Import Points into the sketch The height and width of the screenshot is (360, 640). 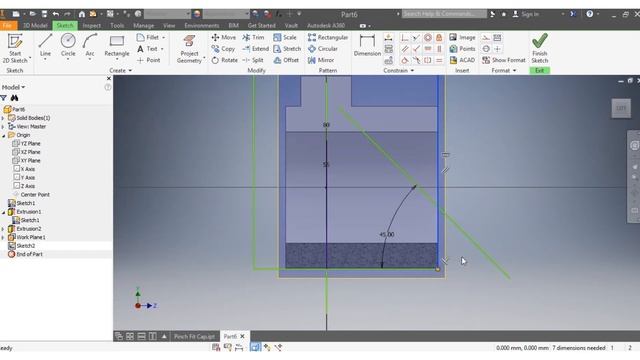[462, 49]
